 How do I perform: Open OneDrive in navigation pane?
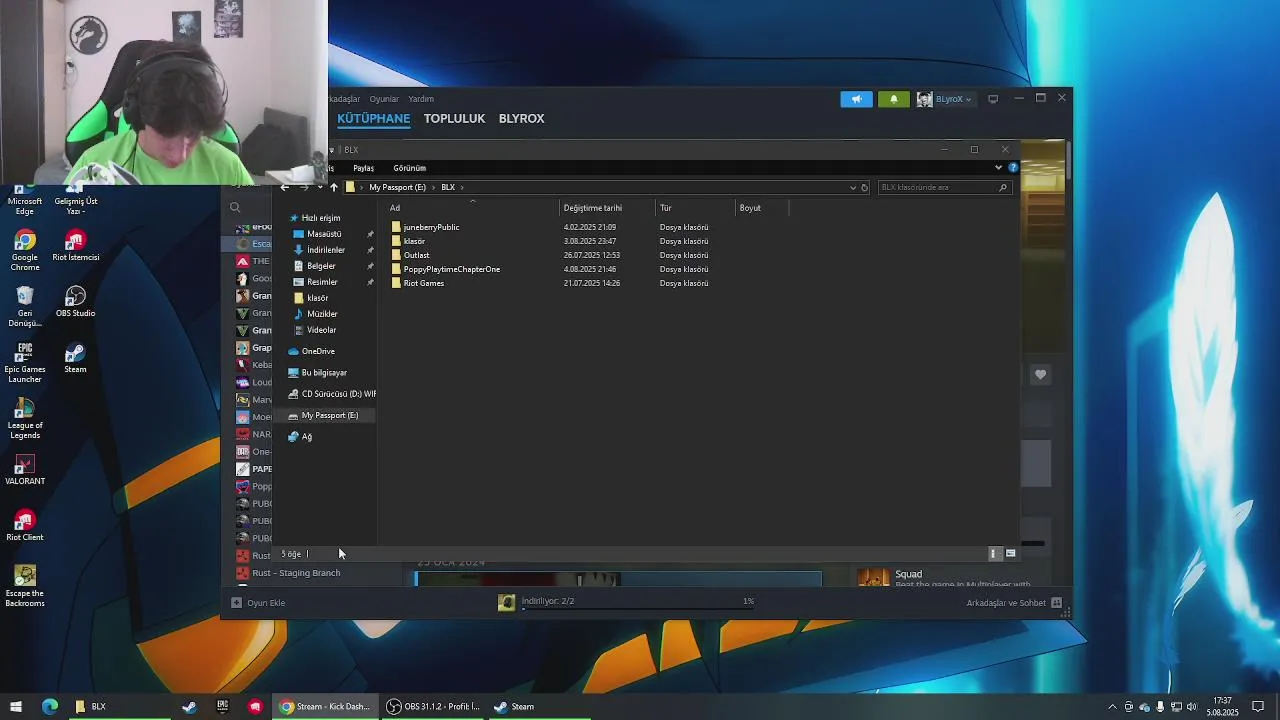point(318,351)
